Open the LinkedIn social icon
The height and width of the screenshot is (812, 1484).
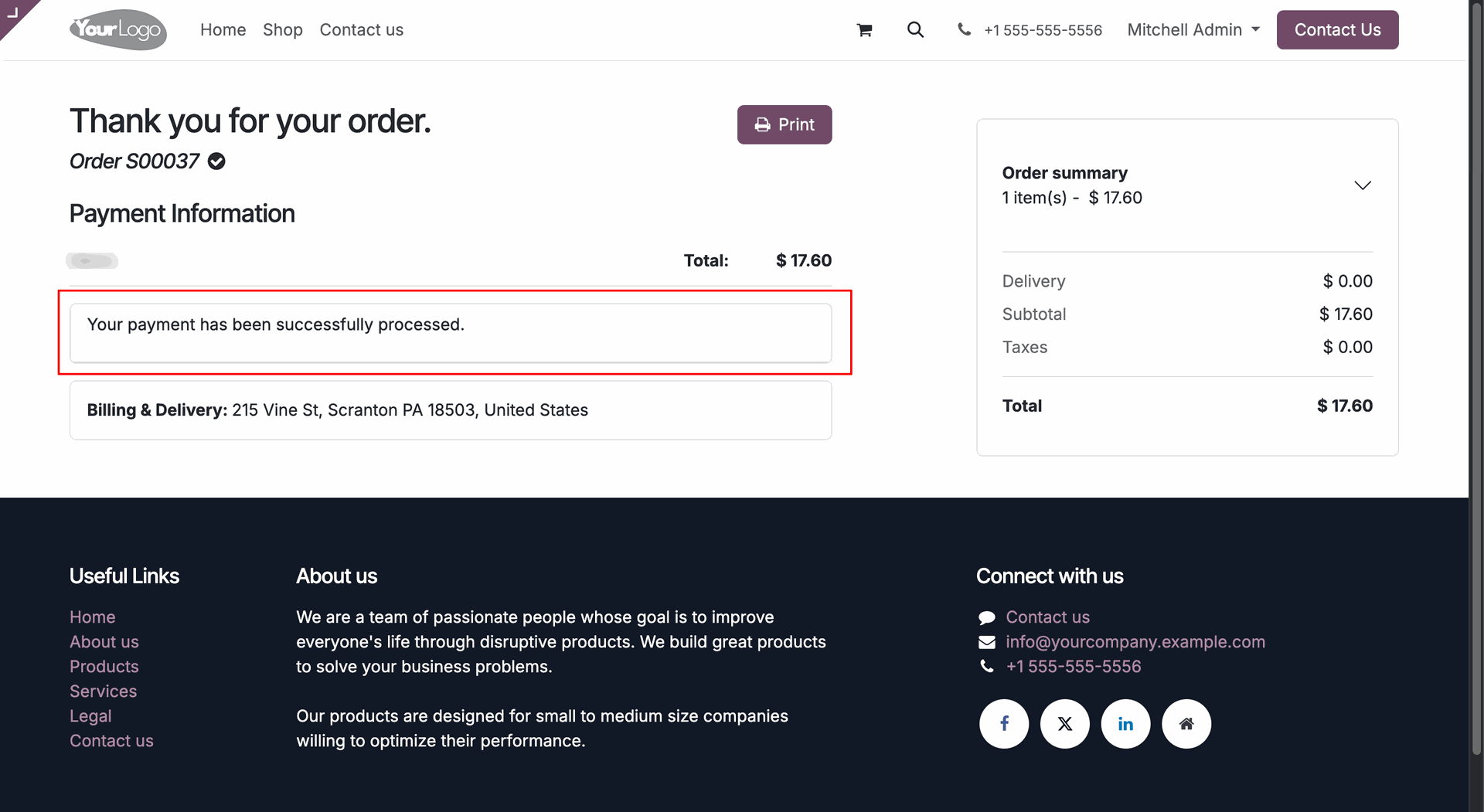coord(1125,724)
